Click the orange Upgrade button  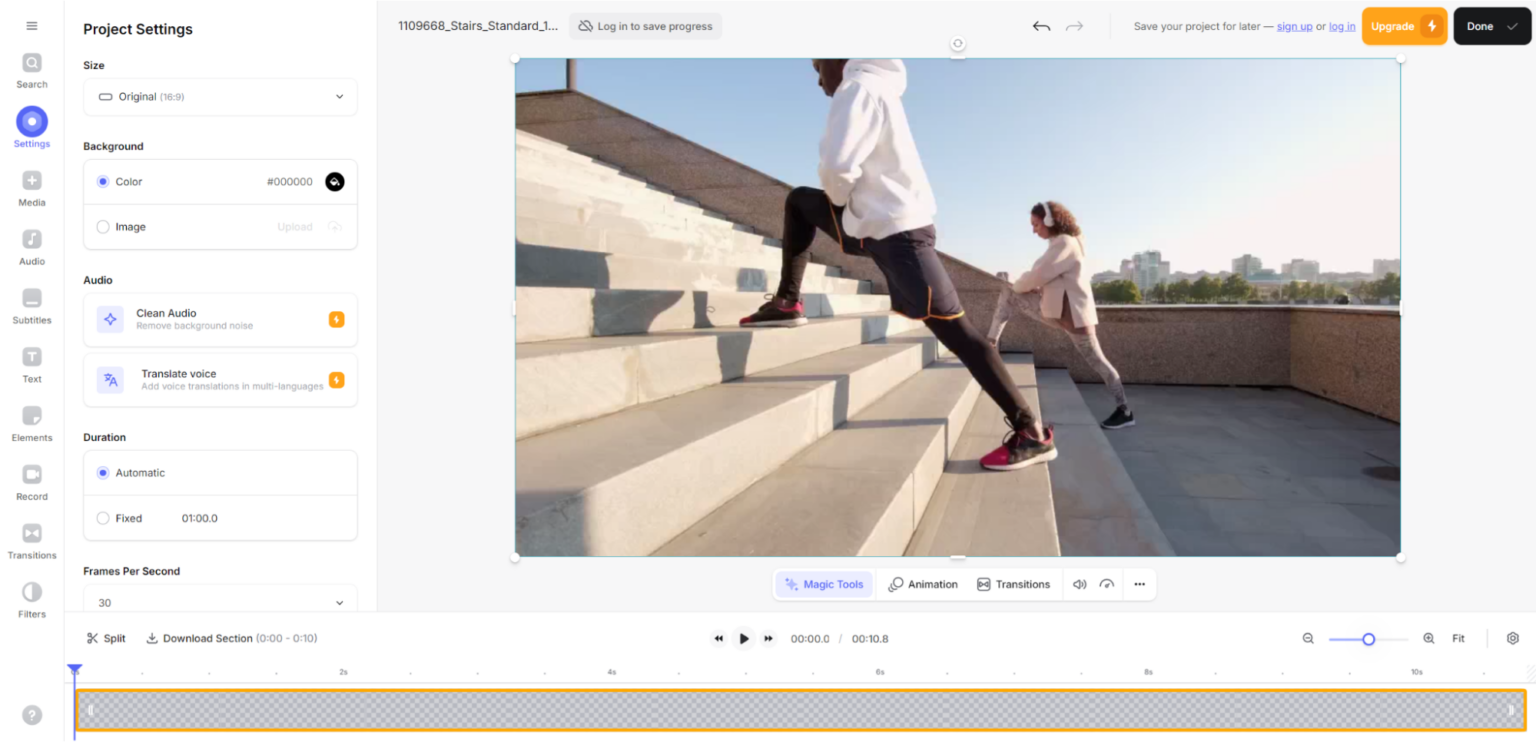(1403, 27)
